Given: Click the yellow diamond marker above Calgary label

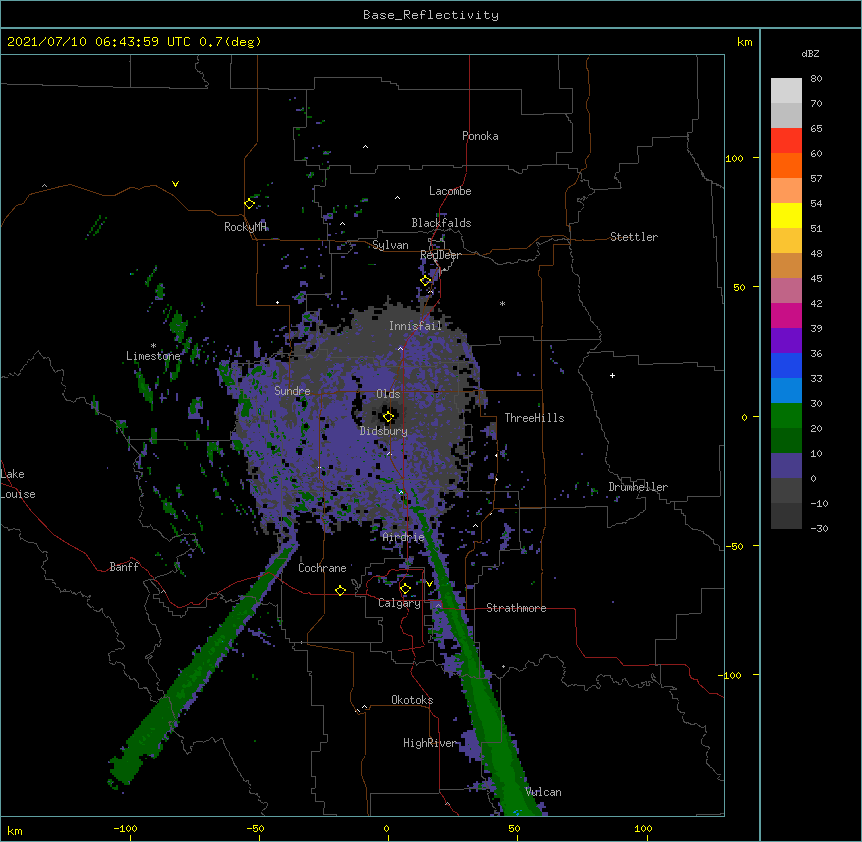Looking at the screenshot, I should [405, 589].
